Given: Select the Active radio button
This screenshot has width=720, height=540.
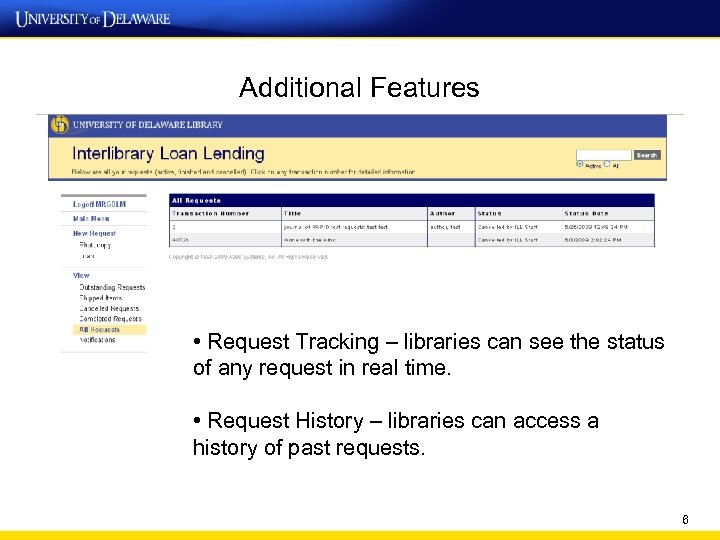Looking at the screenshot, I should (579, 164).
